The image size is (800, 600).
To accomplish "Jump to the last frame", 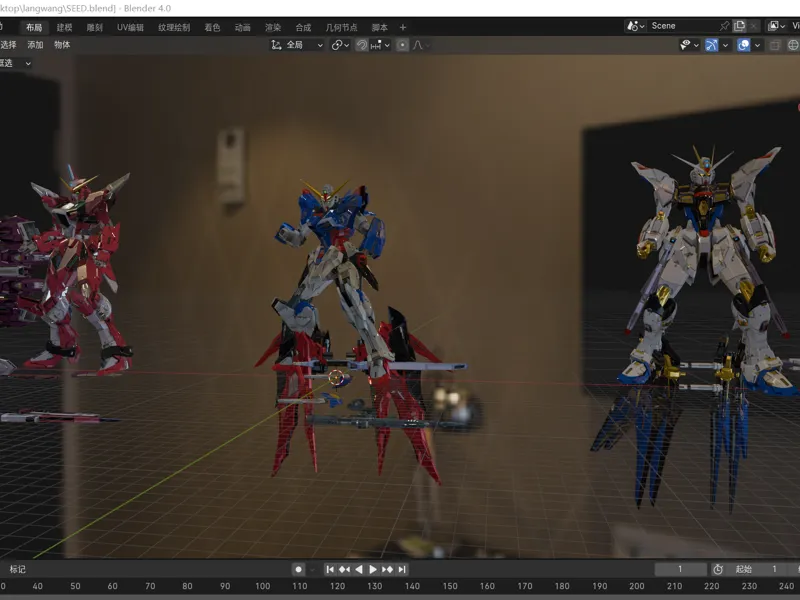I will pos(402,569).
